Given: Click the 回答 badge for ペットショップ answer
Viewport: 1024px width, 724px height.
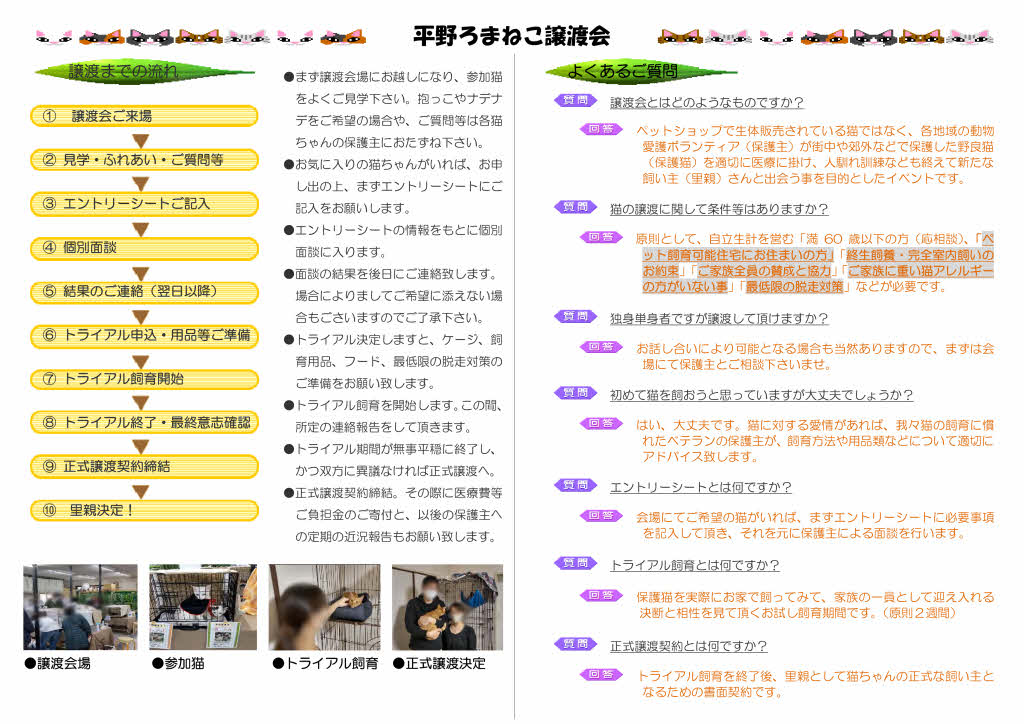Looking at the screenshot, I should [601, 129].
